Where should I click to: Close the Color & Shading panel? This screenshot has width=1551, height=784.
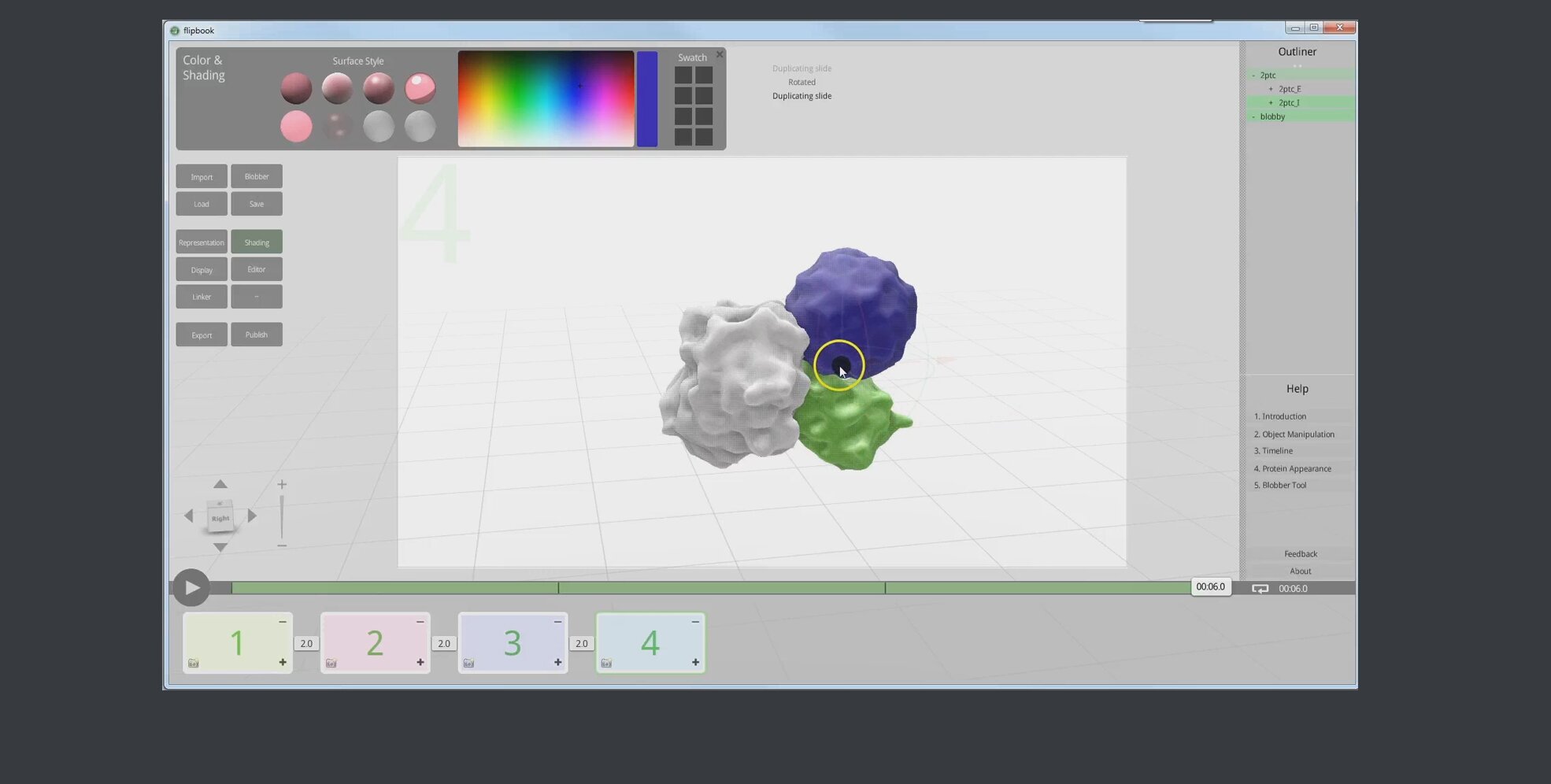(719, 55)
